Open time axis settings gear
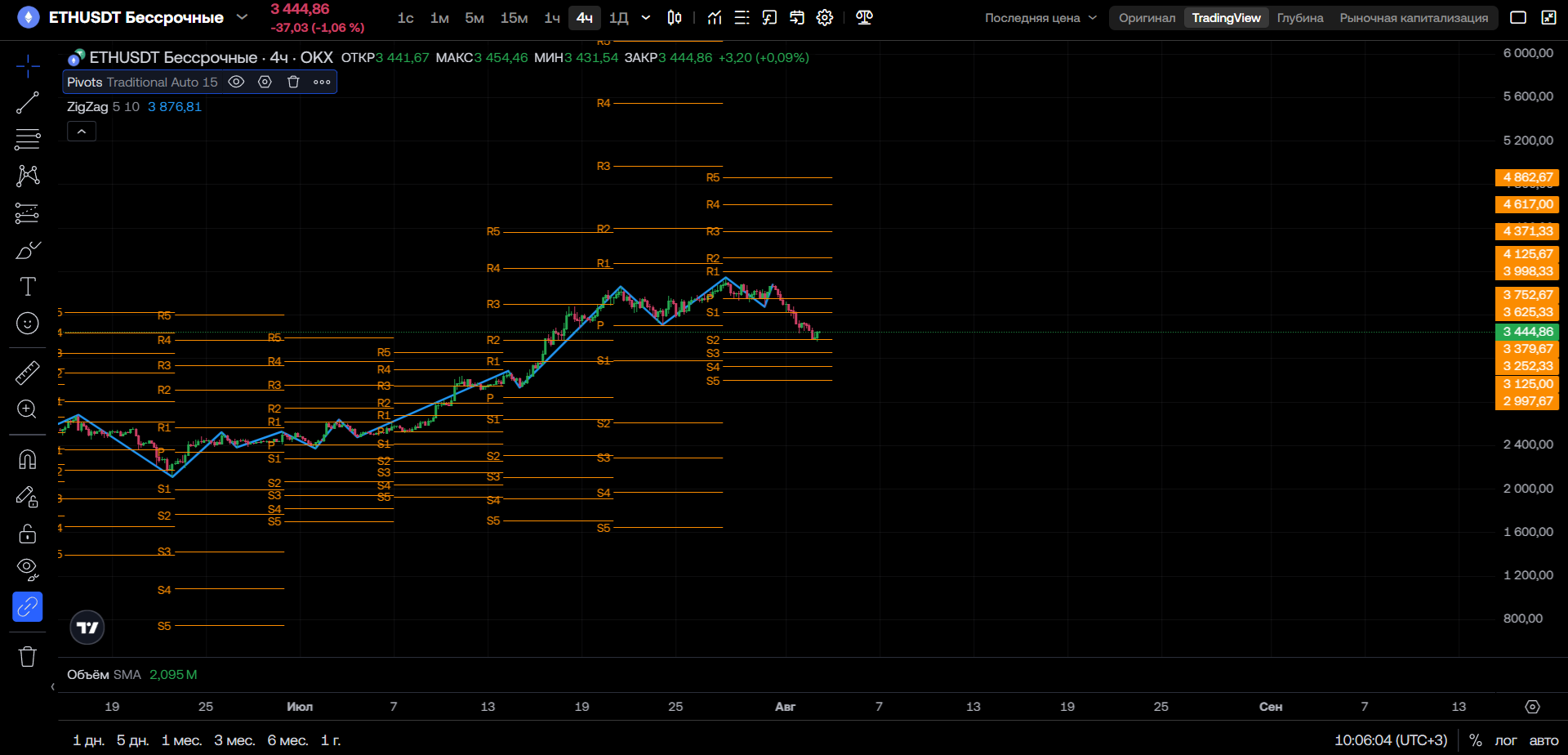This screenshot has width=1568, height=755. pyautogui.click(x=1532, y=707)
